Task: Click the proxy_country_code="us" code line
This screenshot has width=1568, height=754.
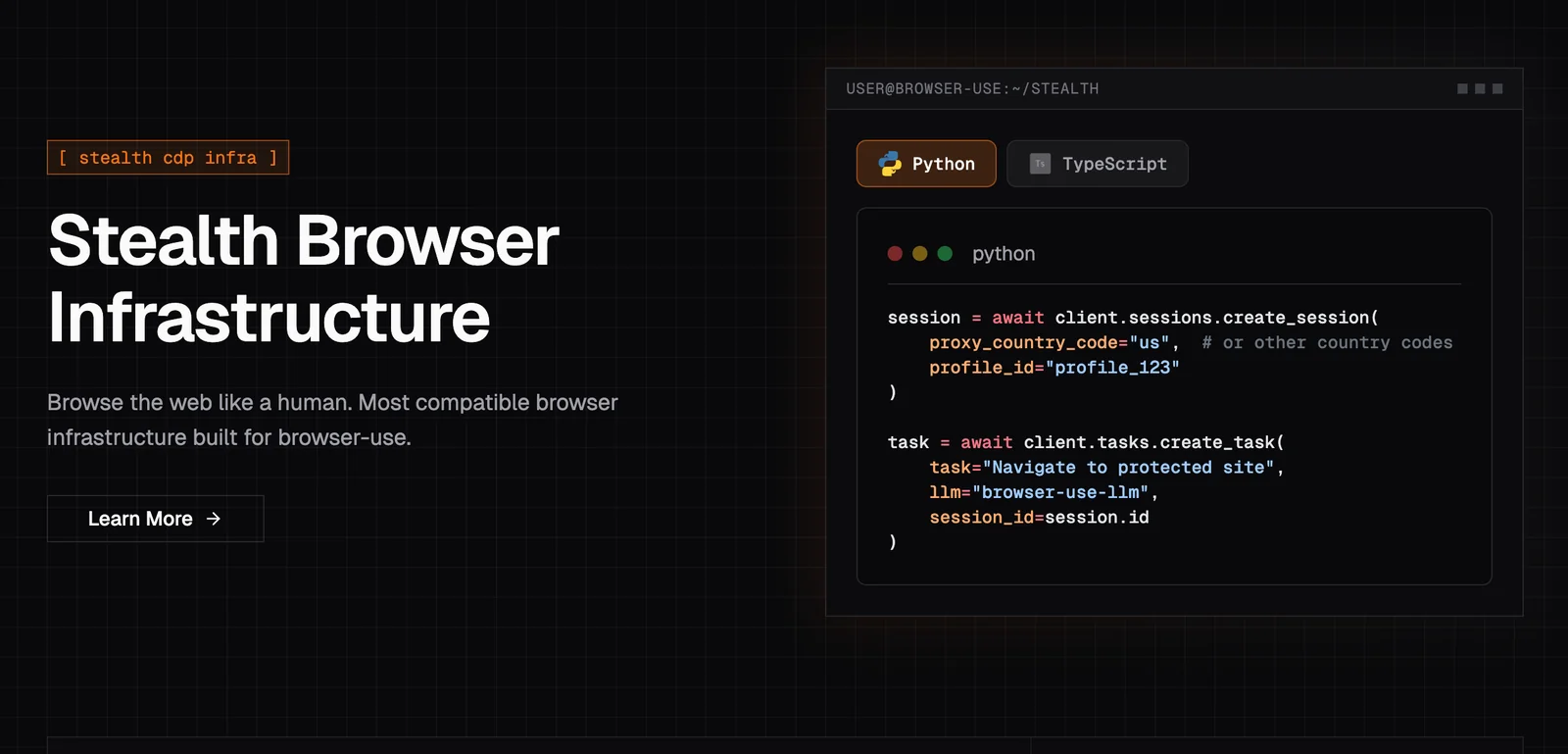Action: pyautogui.click(x=1054, y=343)
